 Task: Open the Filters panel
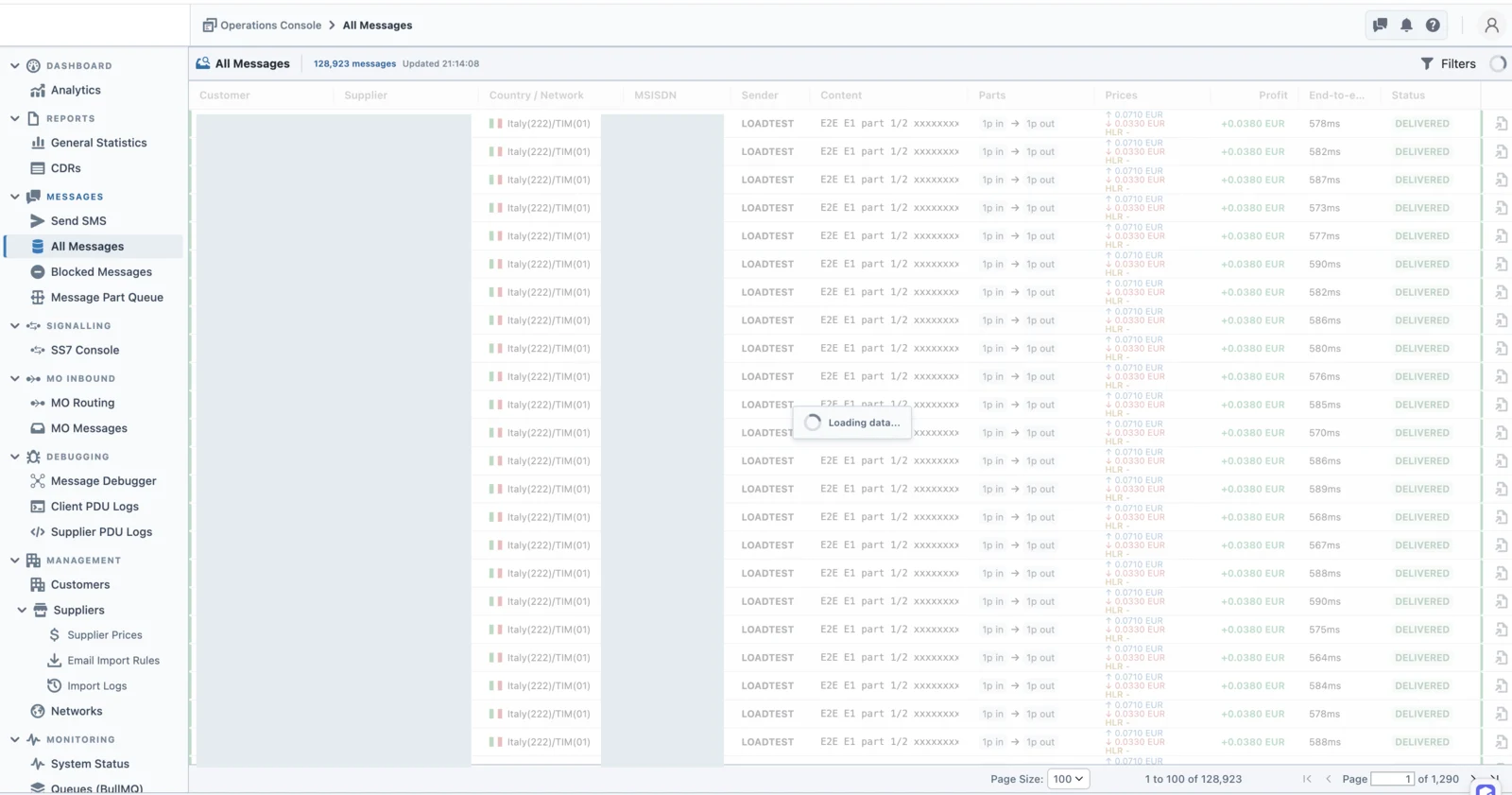[x=1449, y=64]
